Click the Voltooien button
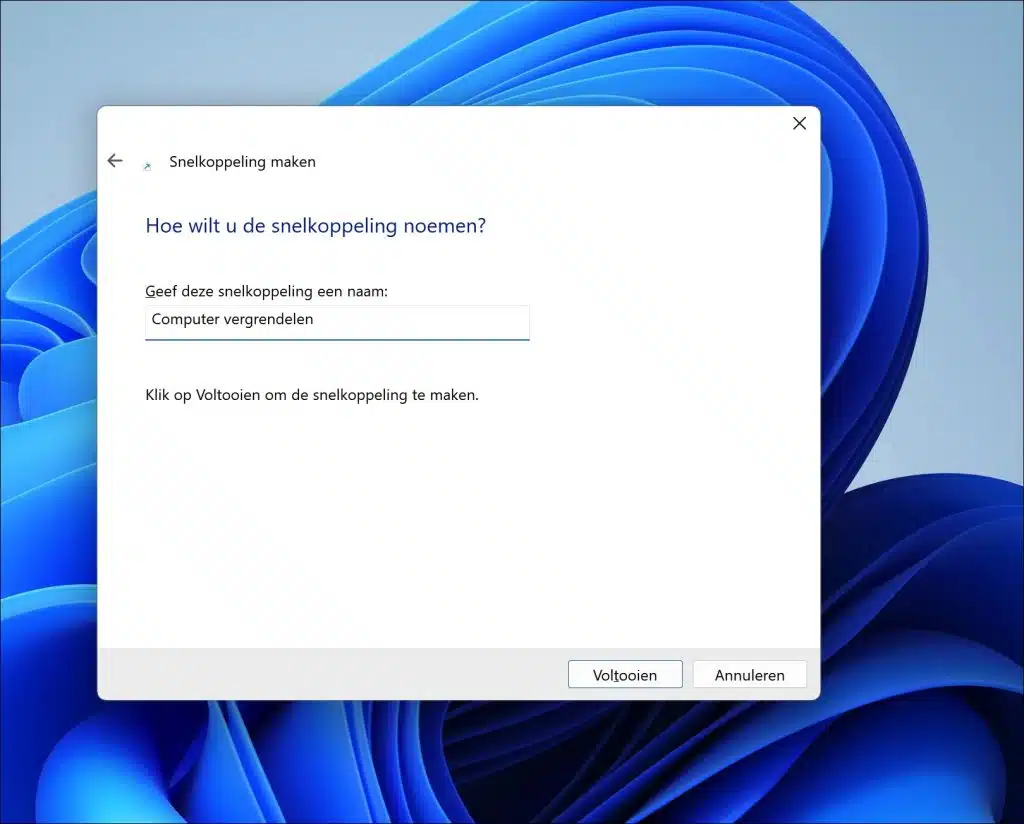Screen dimensions: 1024x824 (x=624, y=674)
